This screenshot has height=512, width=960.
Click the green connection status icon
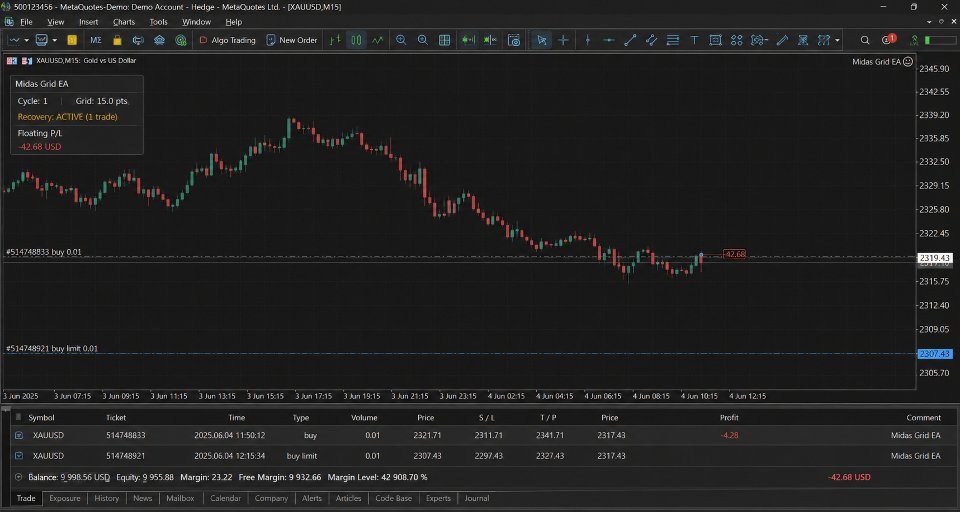click(914, 40)
